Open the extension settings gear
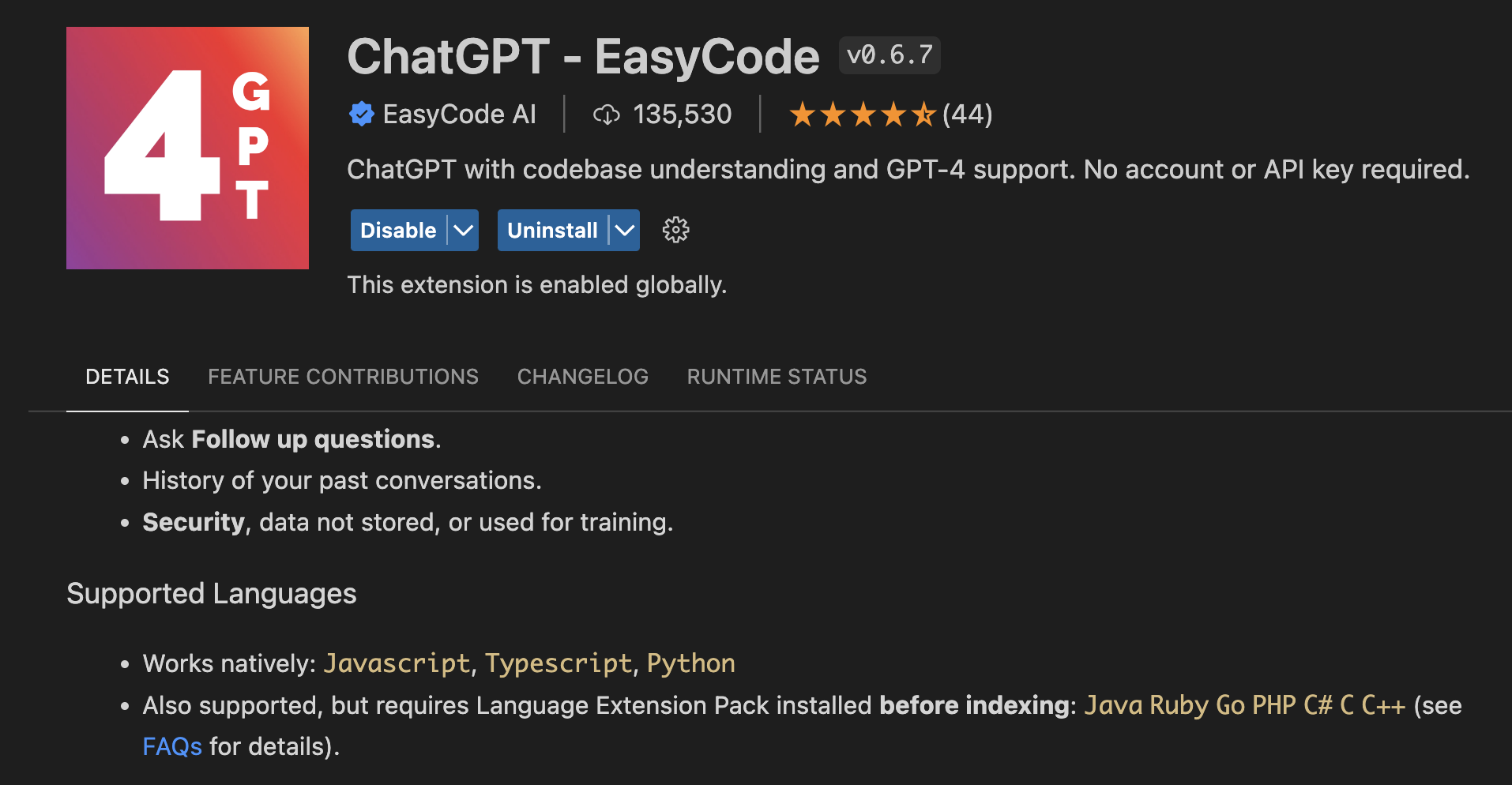The width and height of the screenshot is (1512, 785). 675,230
